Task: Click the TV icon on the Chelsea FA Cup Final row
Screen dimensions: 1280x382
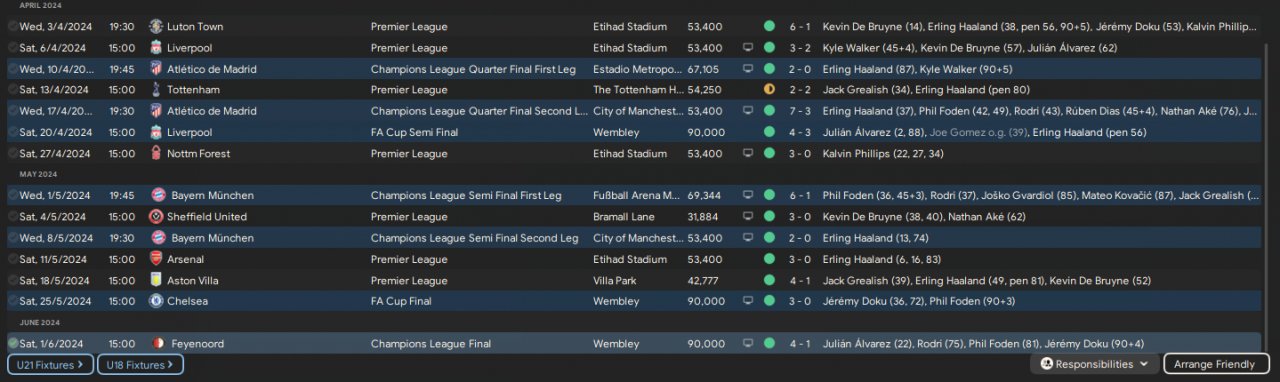Action: pyautogui.click(x=747, y=301)
